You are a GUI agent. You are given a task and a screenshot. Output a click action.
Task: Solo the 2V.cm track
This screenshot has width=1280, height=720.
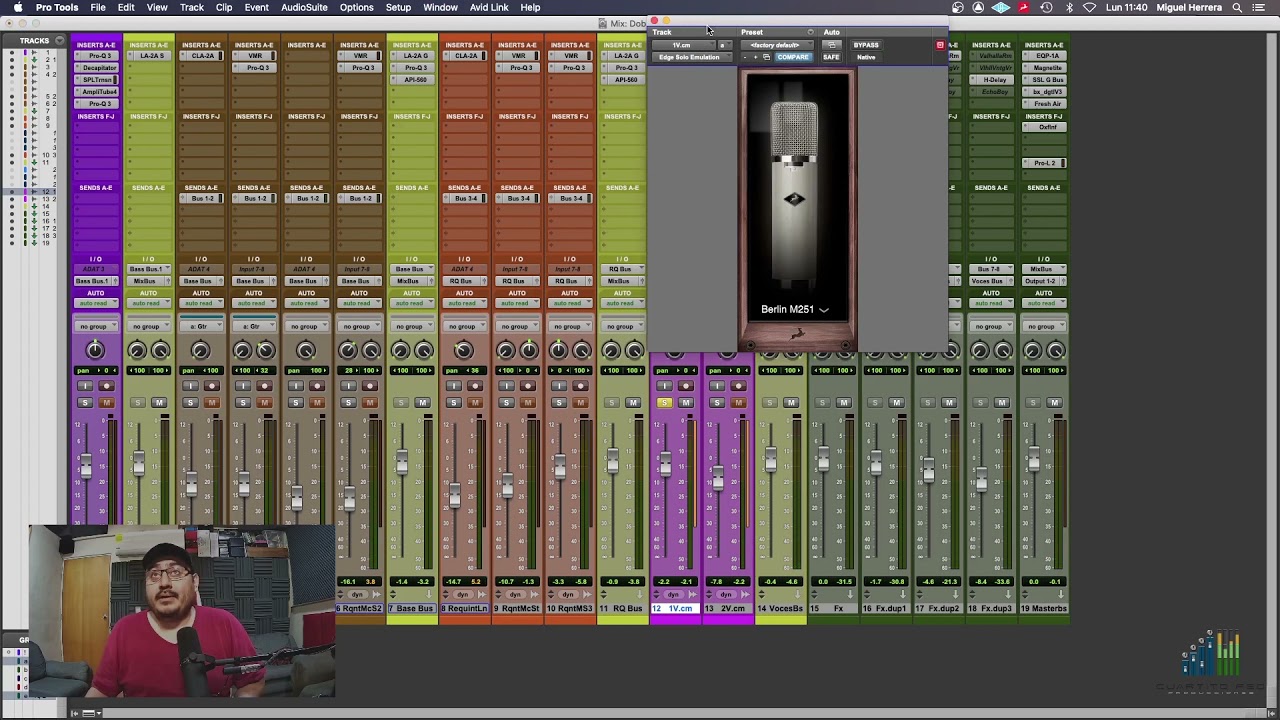coord(717,403)
